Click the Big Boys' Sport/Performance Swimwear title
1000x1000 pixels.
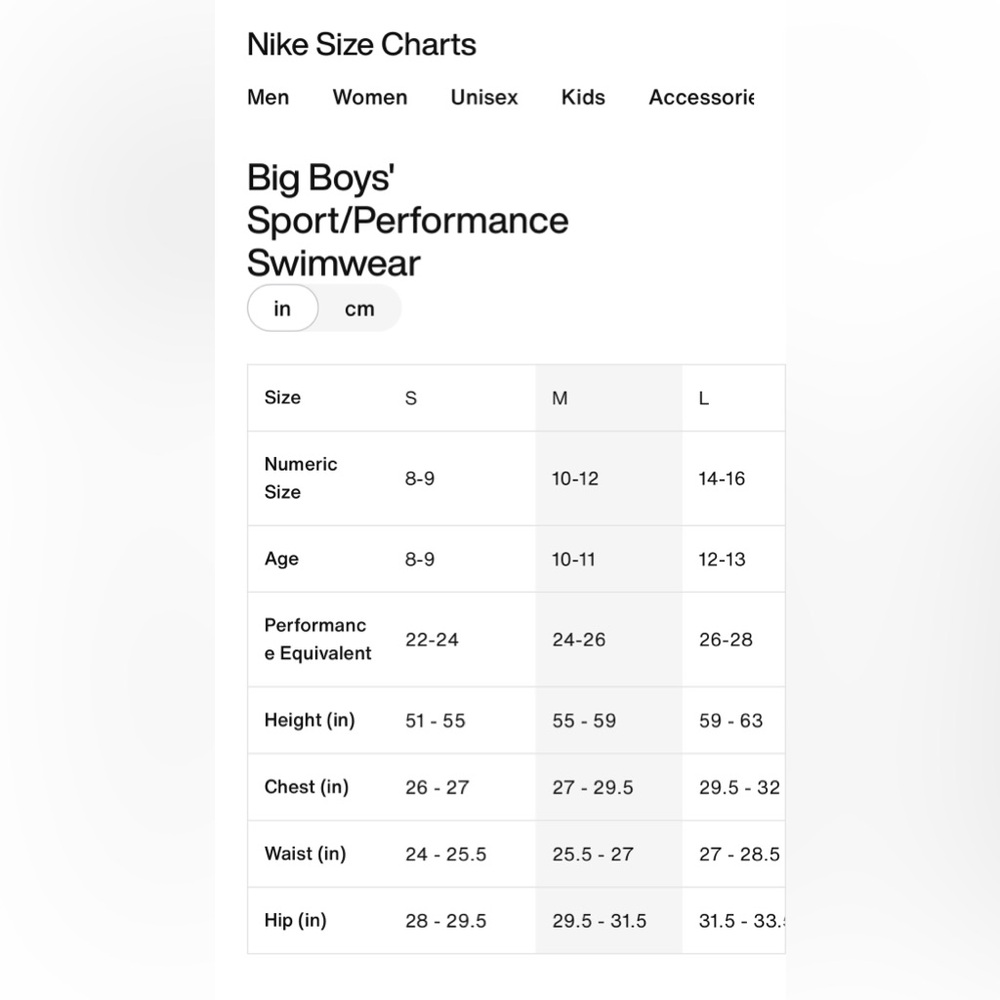tap(407, 219)
